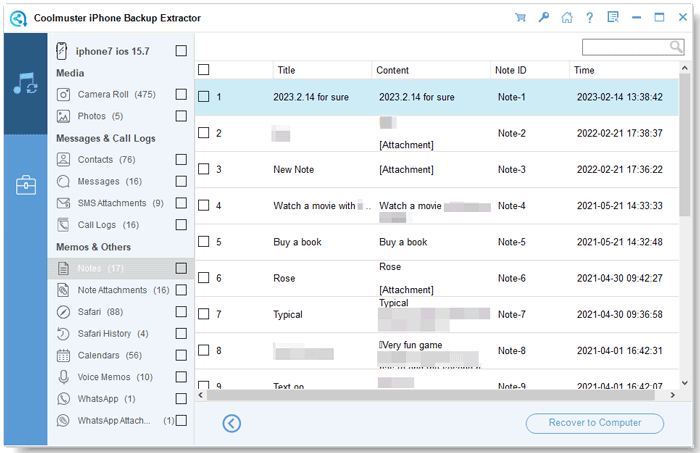This screenshot has width=700, height=453.
Task: Open the question mark help icon
Action: coord(590,17)
